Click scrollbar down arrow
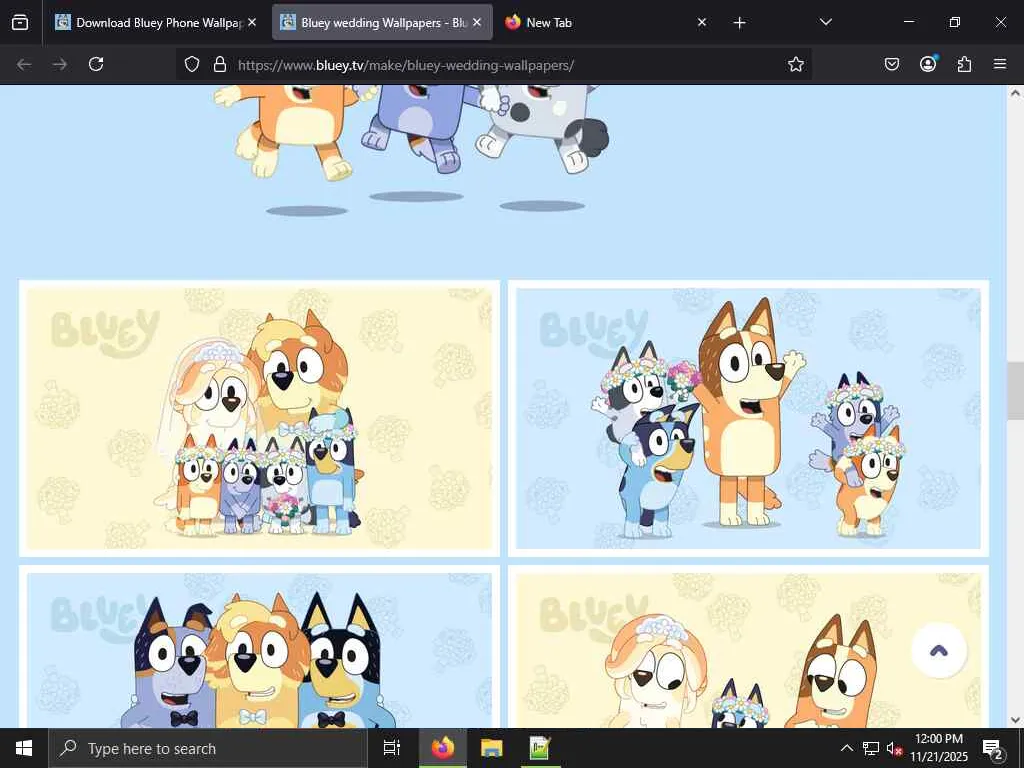The width and height of the screenshot is (1024, 768). click(x=1015, y=720)
